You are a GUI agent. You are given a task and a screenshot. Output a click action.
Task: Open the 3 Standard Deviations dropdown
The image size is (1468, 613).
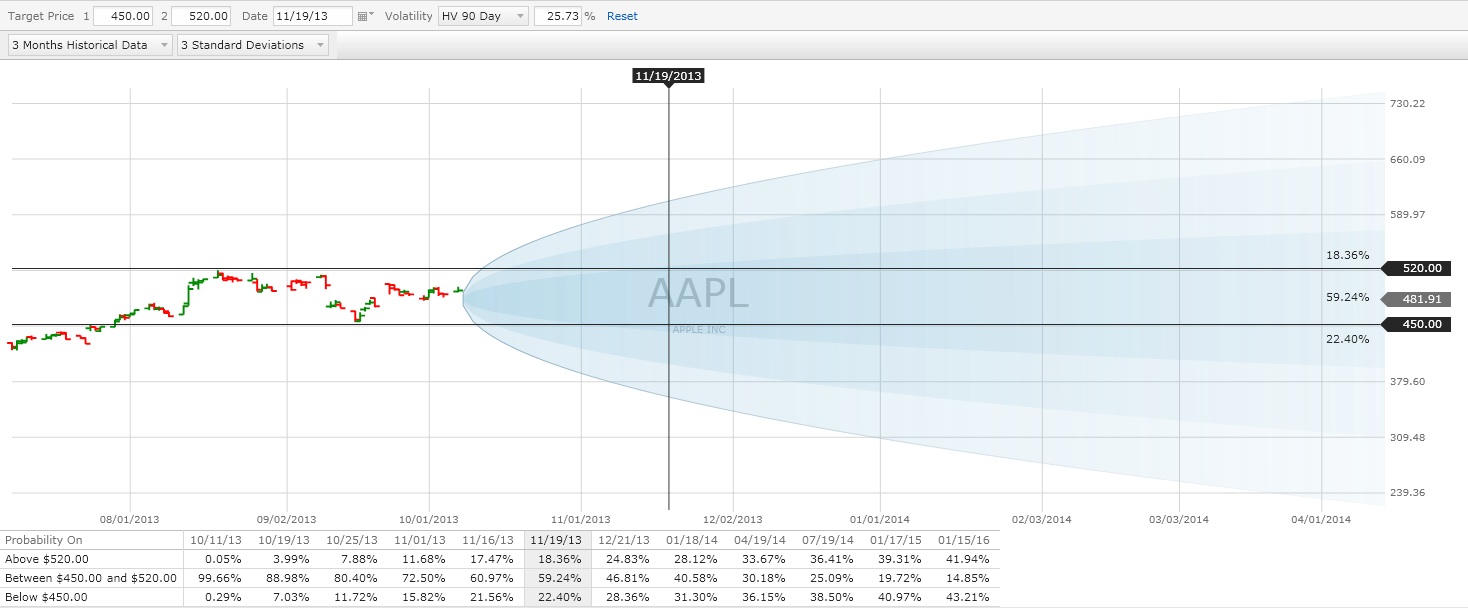253,45
